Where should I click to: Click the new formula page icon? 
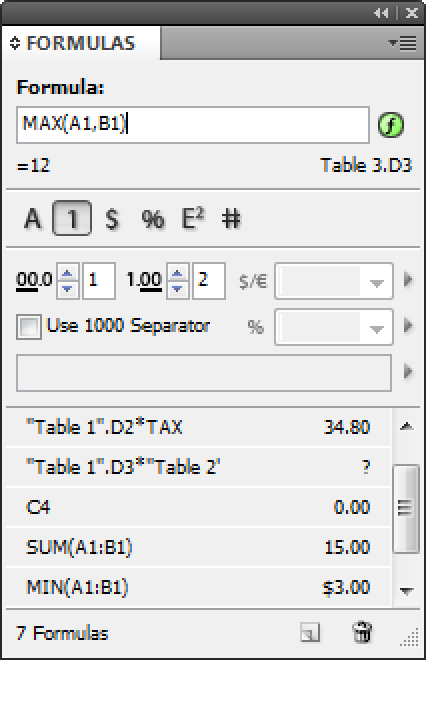point(310,633)
